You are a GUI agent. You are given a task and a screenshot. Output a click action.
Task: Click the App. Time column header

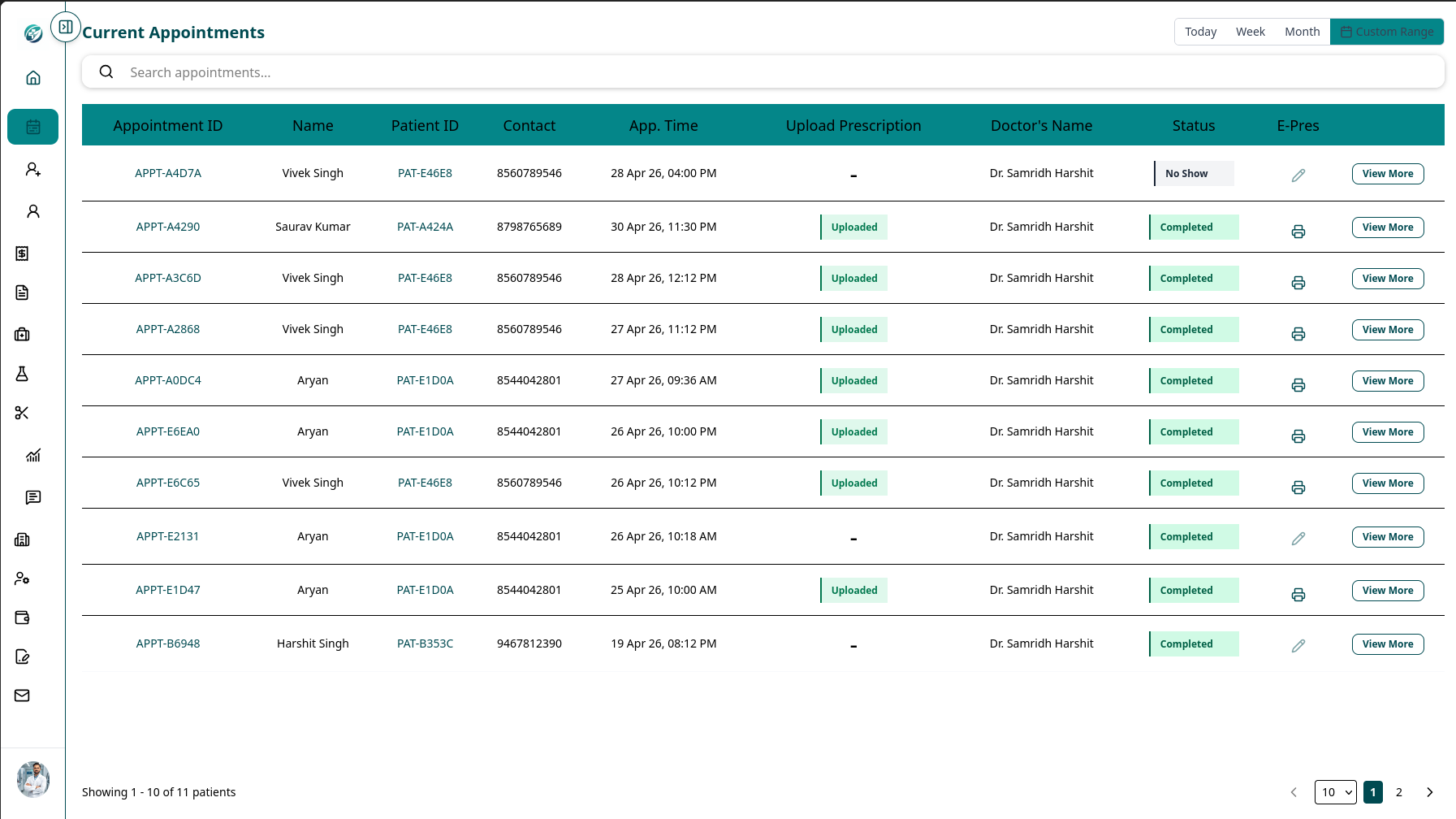coord(663,126)
